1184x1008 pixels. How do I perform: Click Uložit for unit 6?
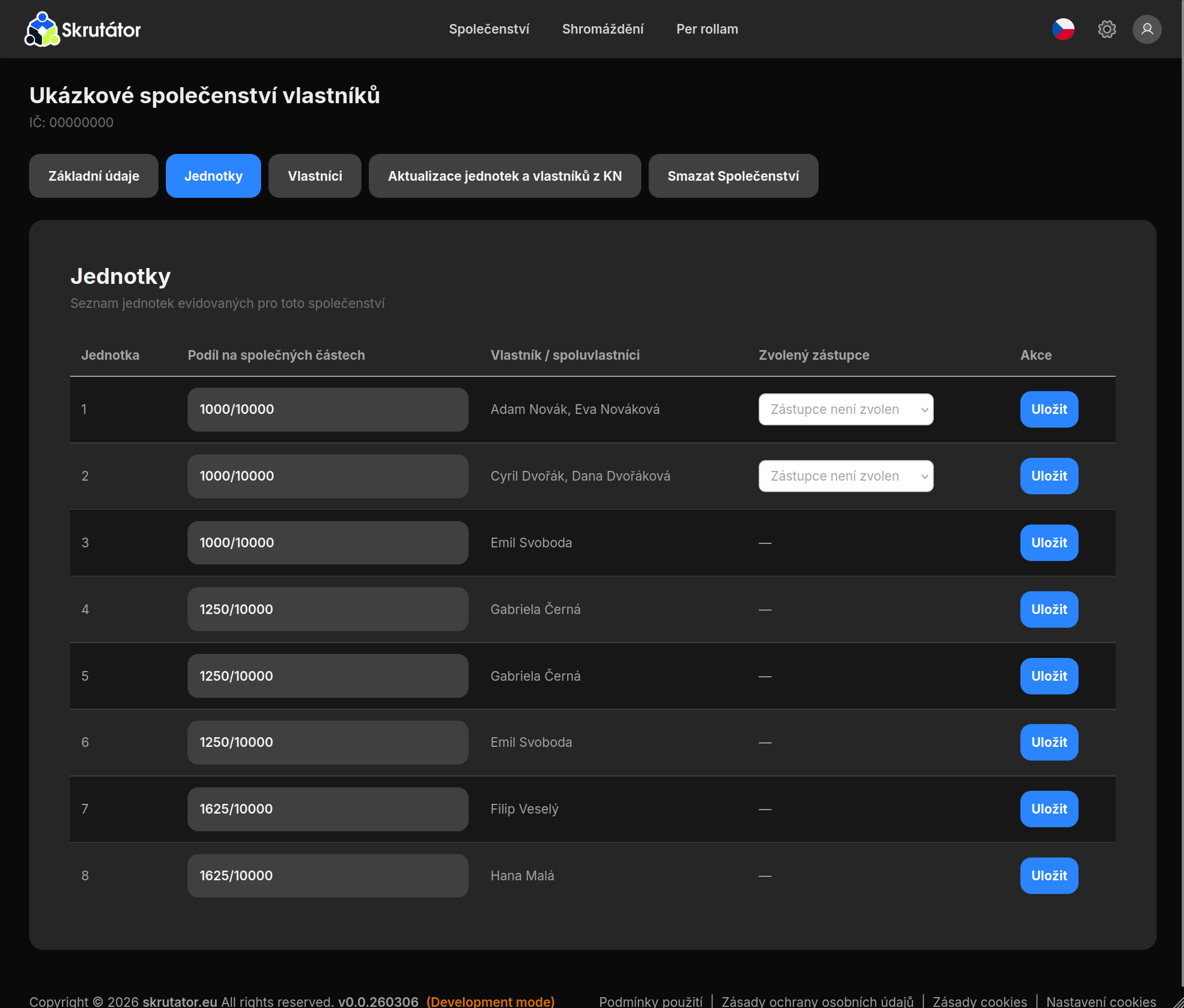tap(1049, 742)
